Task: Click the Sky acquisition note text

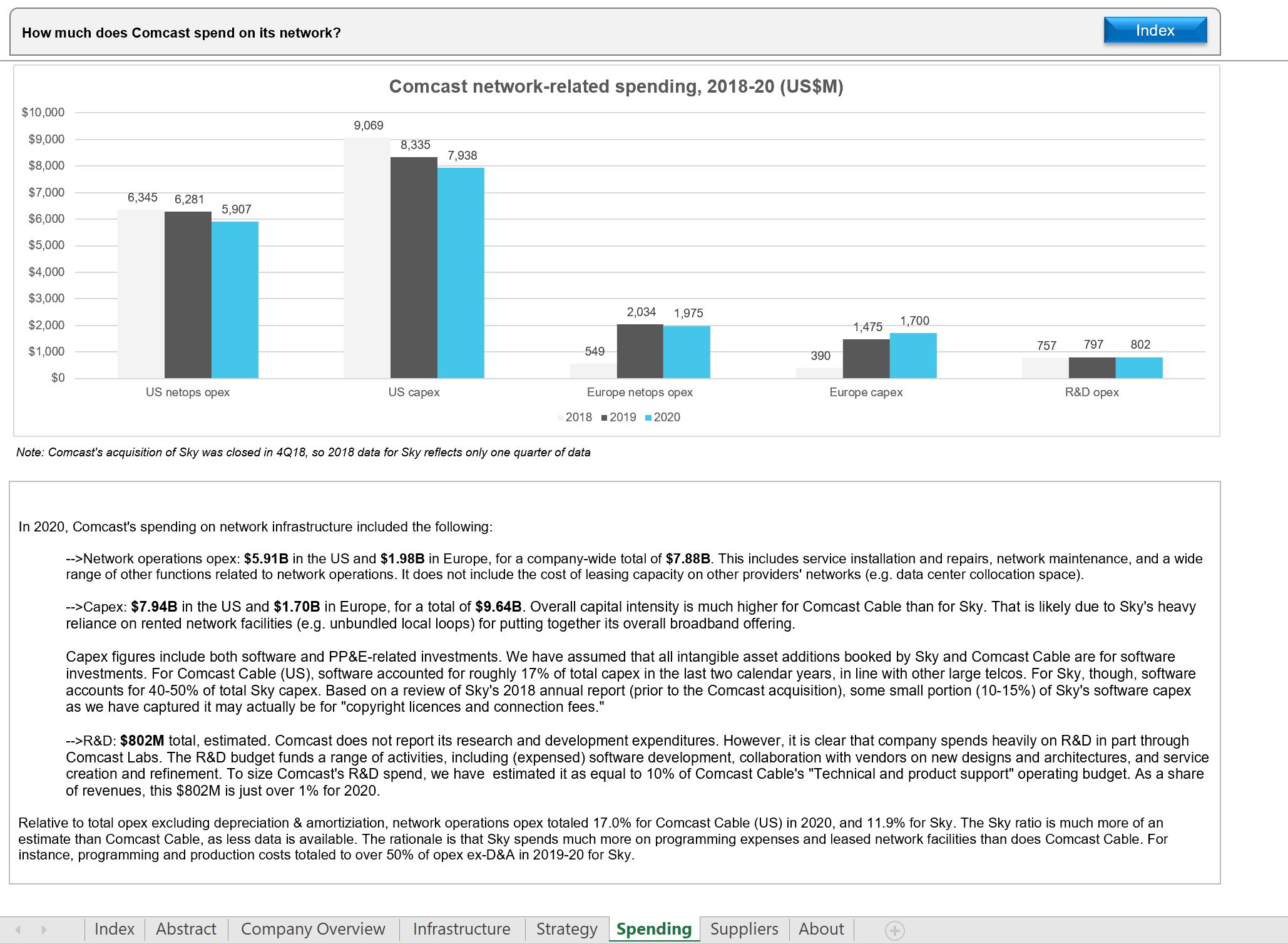Action: coord(304,453)
